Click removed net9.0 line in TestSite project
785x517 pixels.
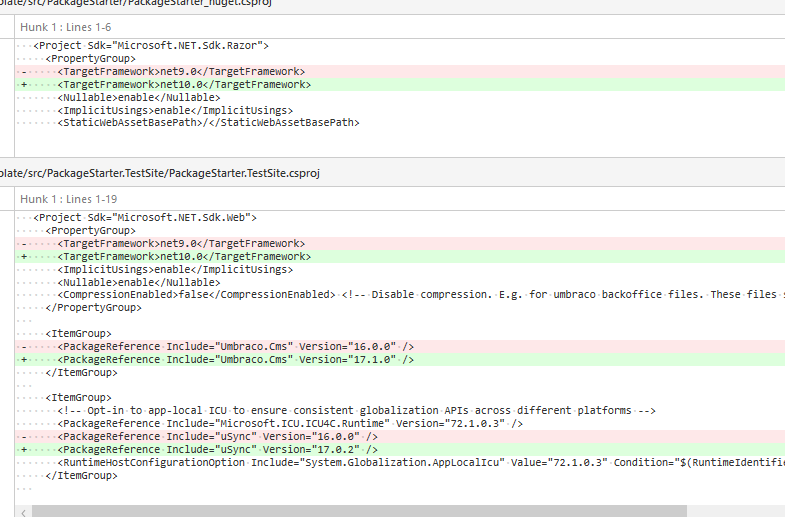coord(180,243)
